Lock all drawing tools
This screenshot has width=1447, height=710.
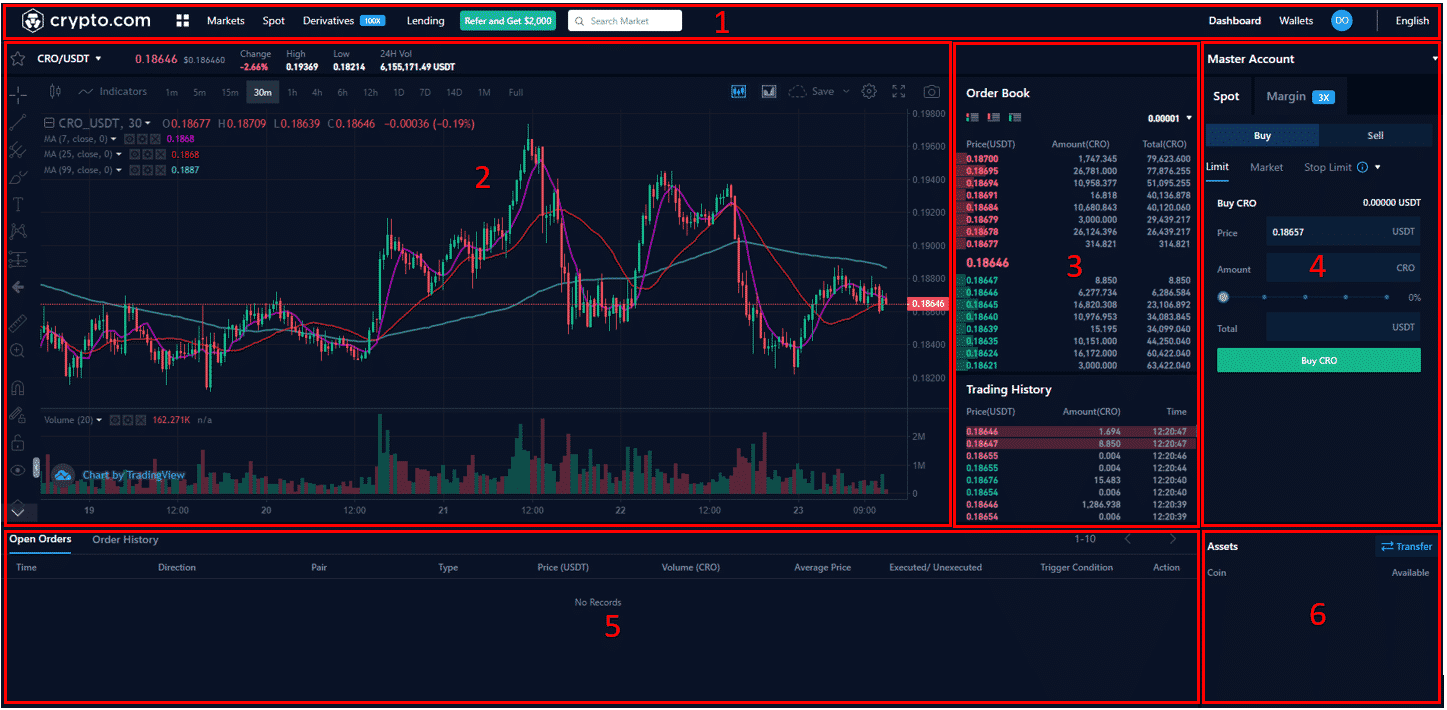(18, 442)
